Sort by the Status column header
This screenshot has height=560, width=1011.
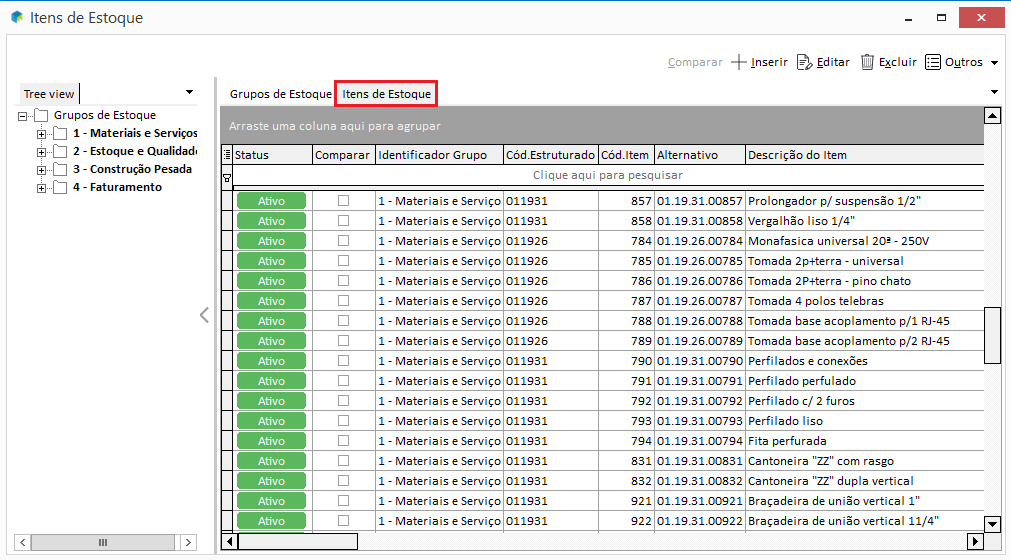tap(272, 155)
